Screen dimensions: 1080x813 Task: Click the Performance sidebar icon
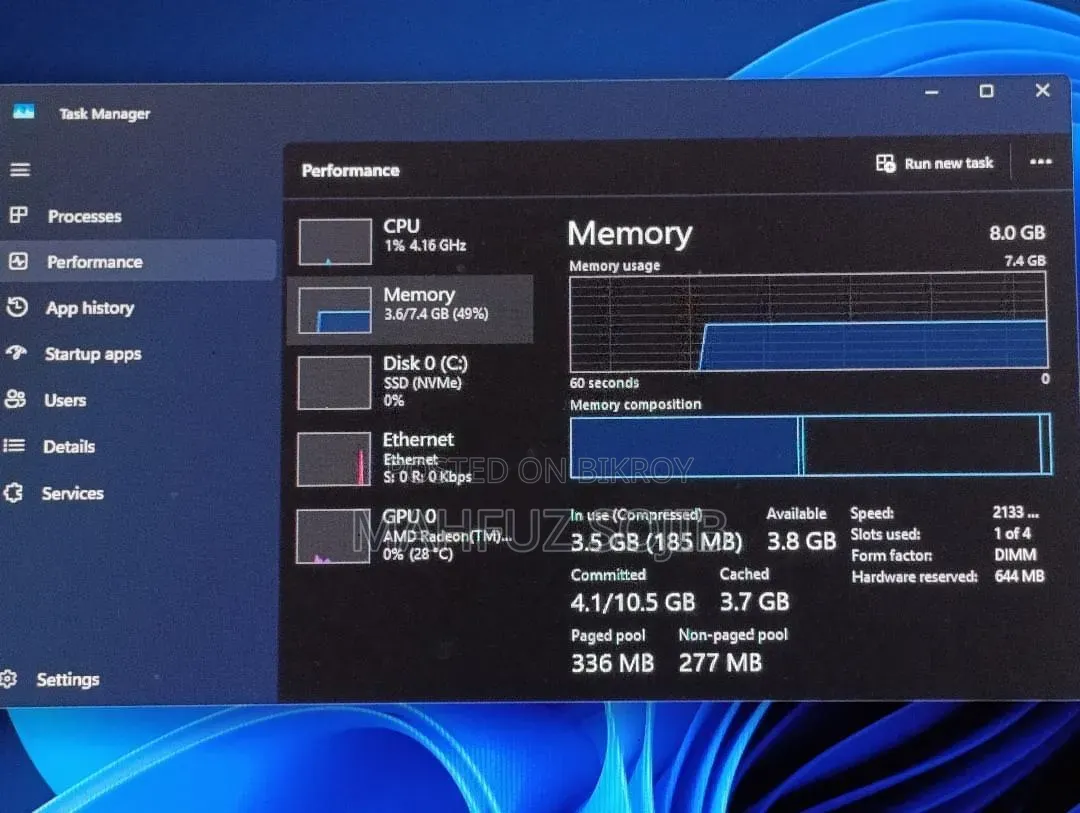pos(18,261)
